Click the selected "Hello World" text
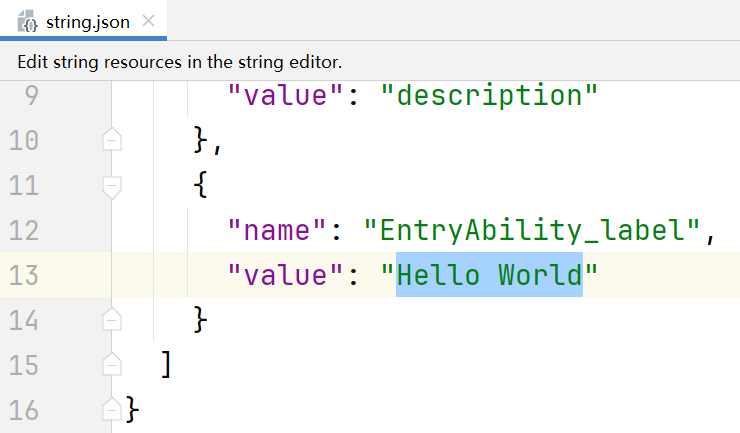This screenshot has height=433, width=740. coord(489,275)
